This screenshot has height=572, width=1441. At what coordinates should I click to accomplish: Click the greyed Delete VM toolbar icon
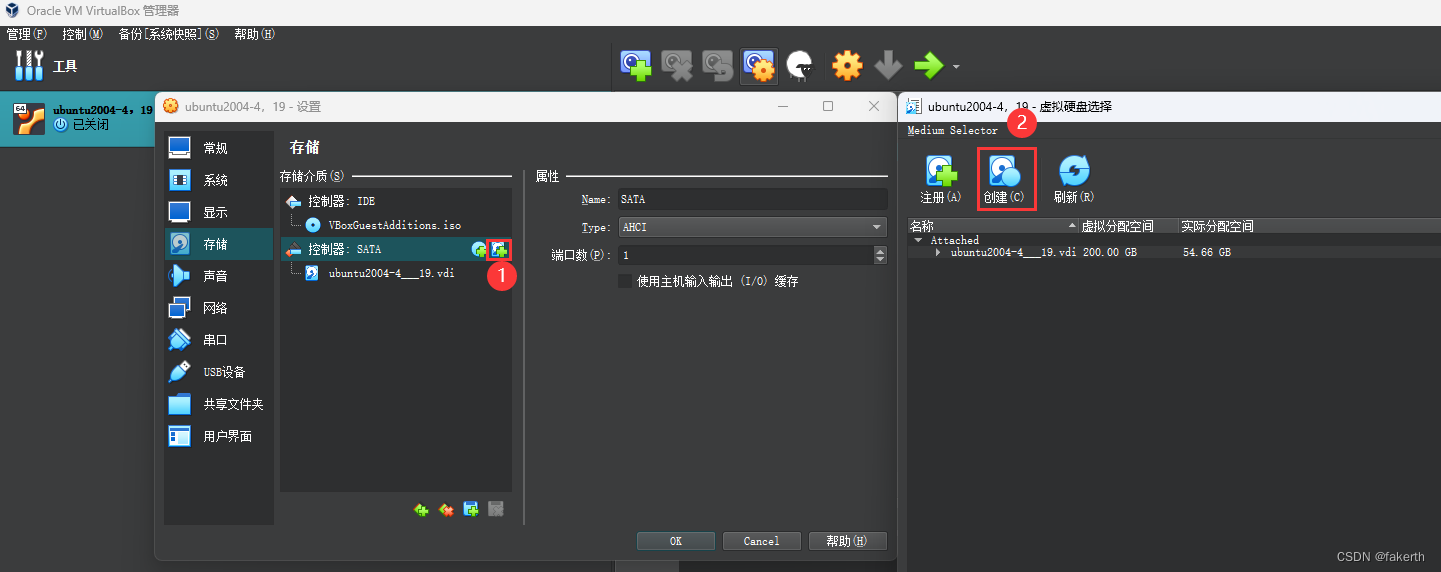coord(677,66)
